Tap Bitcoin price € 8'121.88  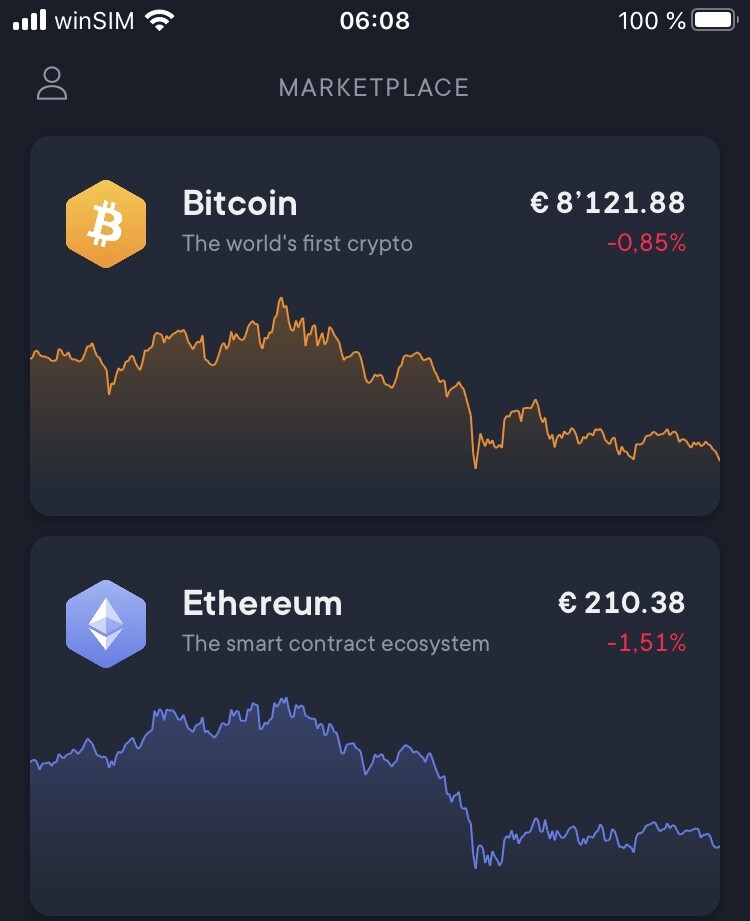(x=607, y=203)
